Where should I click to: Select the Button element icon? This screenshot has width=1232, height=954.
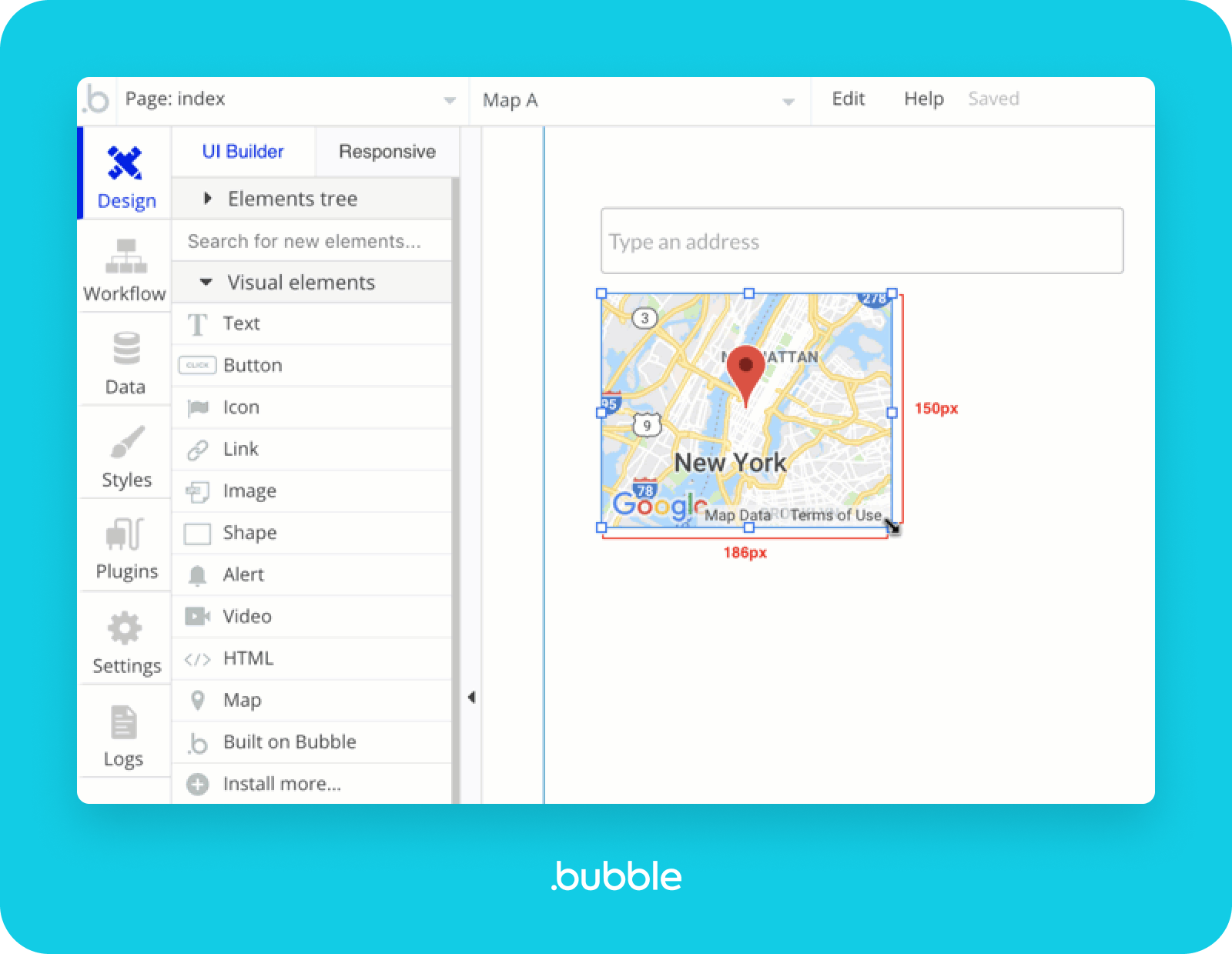(197, 365)
